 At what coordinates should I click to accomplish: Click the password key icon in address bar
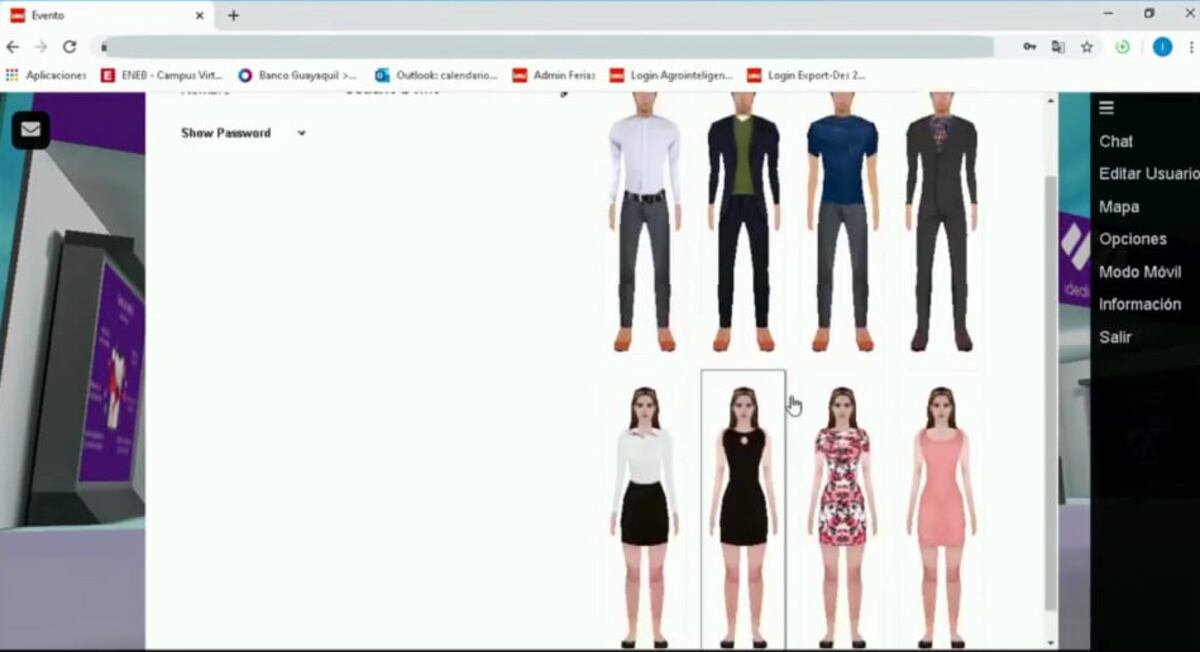[1029, 47]
